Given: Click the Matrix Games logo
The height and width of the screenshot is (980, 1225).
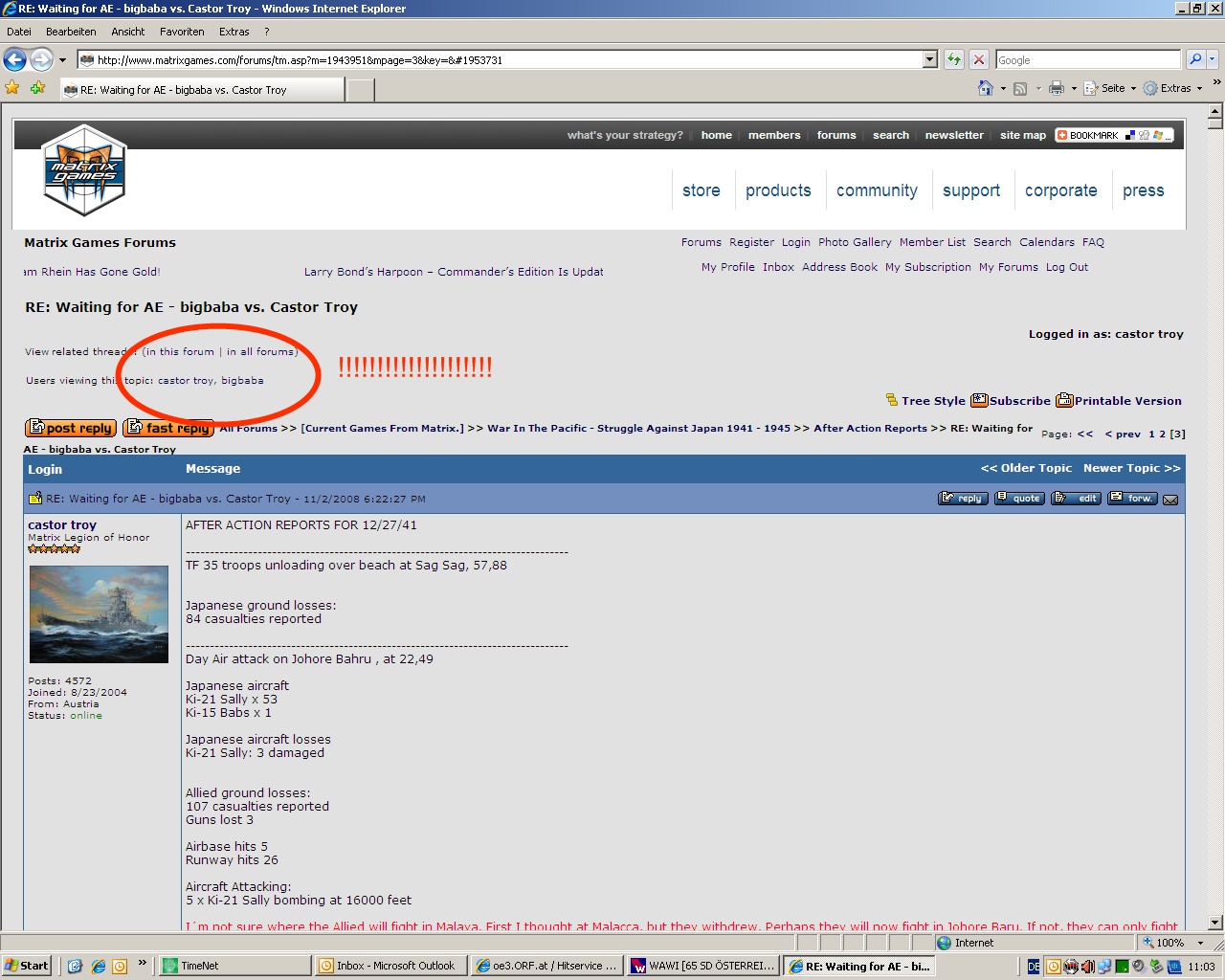Looking at the screenshot, I should click(84, 171).
